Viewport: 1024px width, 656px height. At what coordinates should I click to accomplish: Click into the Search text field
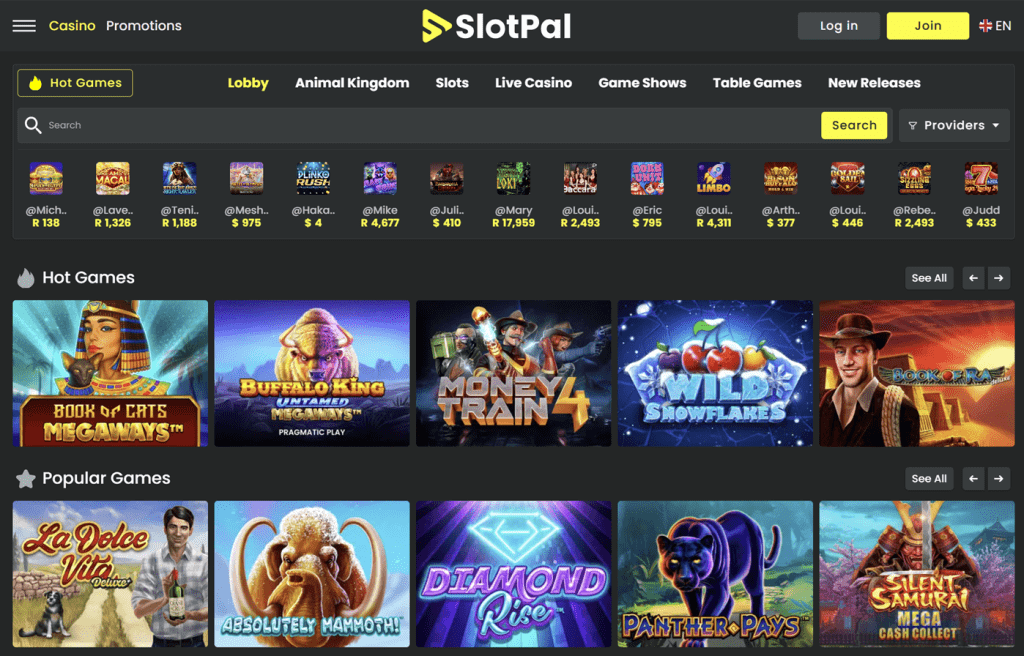(x=431, y=125)
